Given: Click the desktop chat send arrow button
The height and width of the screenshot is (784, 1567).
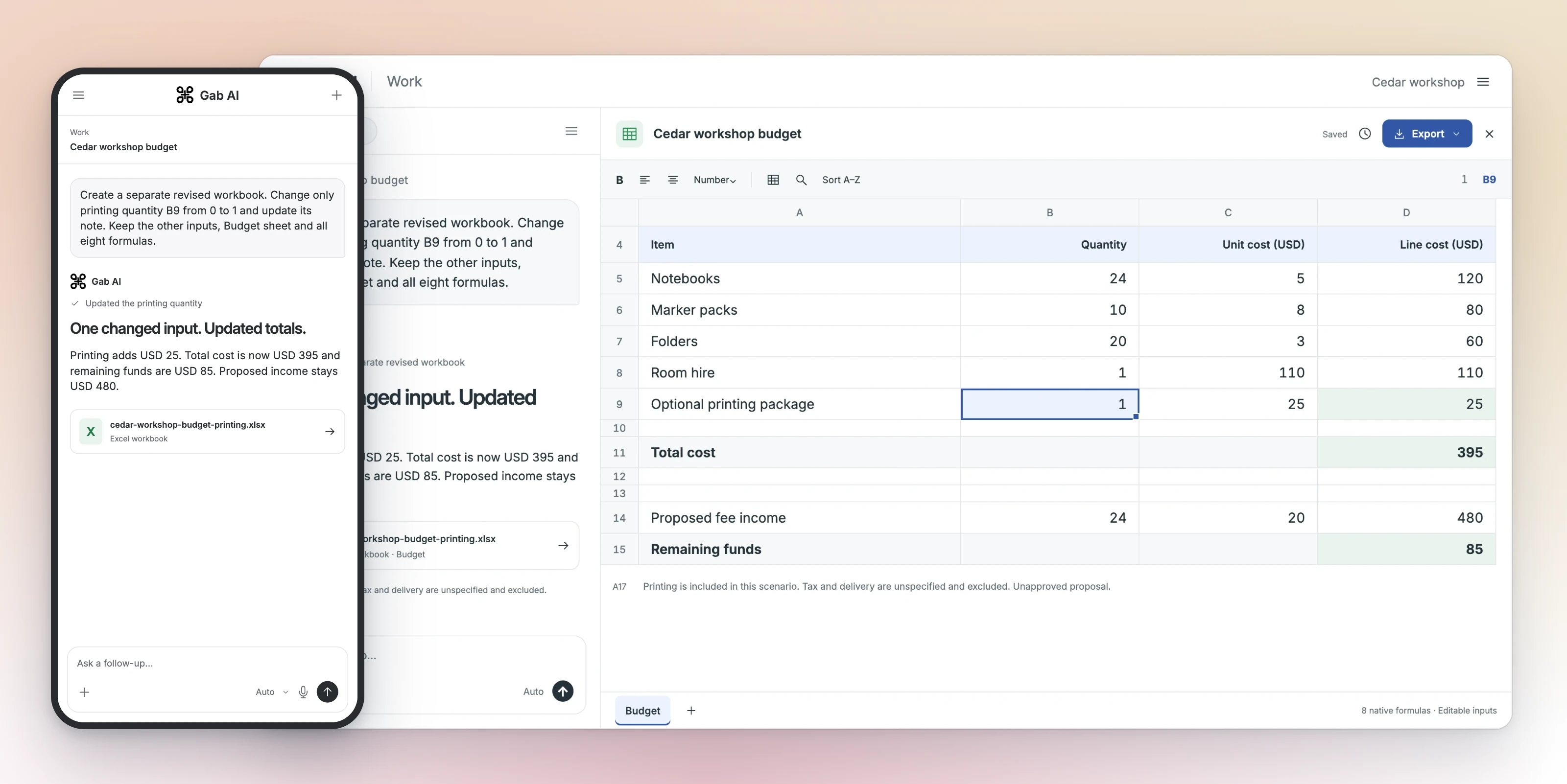Looking at the screenshot, I should (563, 691).
